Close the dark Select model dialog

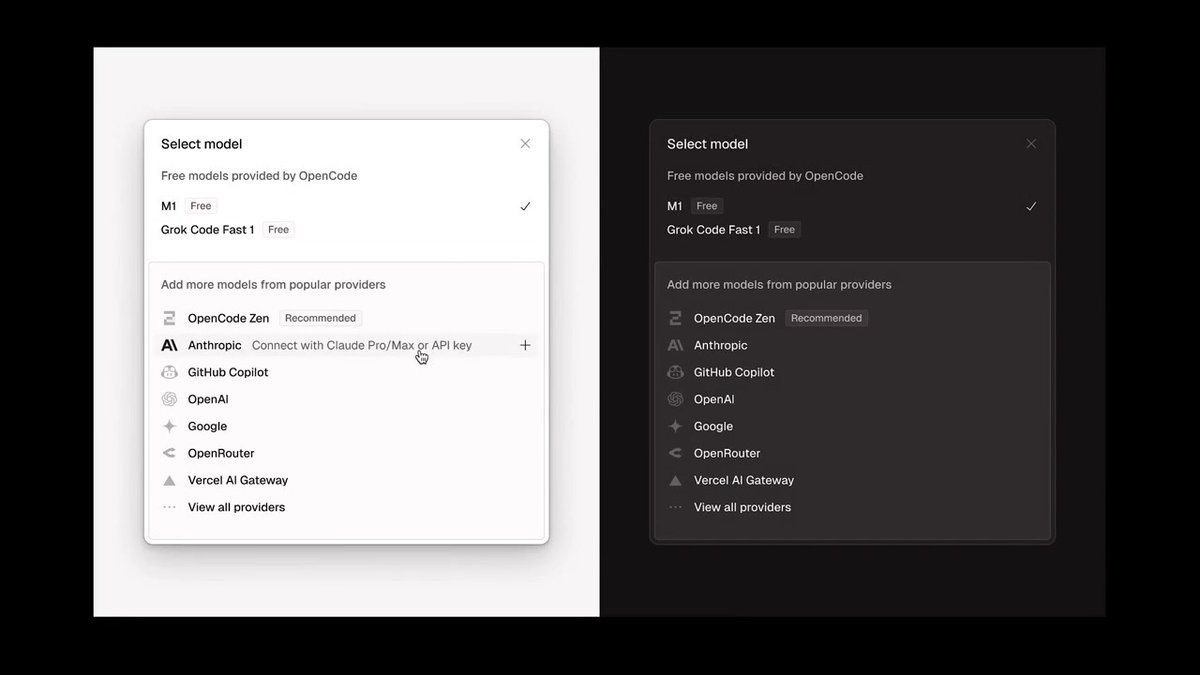[x=1031, y=144]
